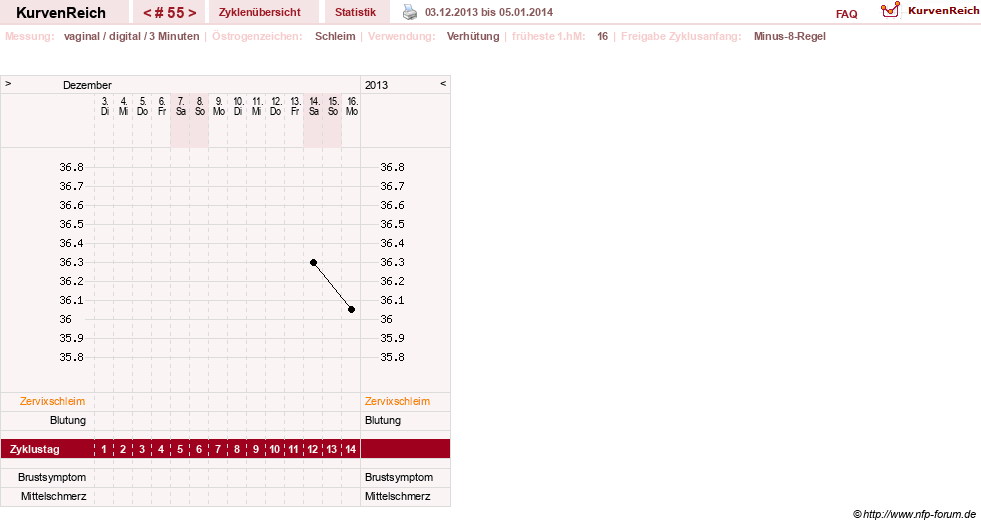This screenshot has height=526, width=981.
Task: Click the printer icon
Action: 410,12
